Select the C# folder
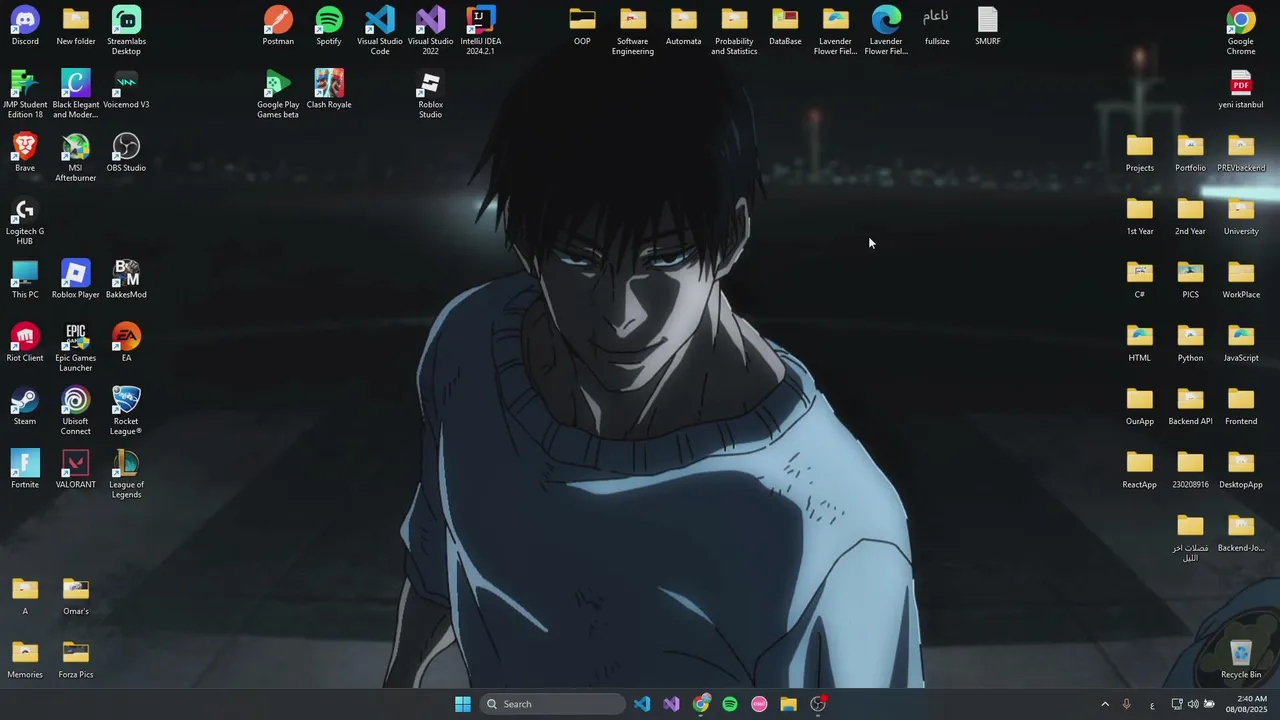Screen dimensions: 1280x720 (x=1140, y=279)
